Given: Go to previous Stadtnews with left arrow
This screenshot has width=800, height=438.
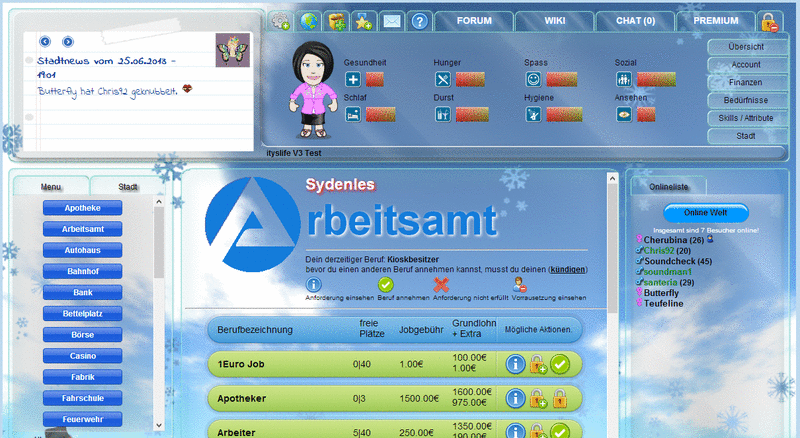Looking at the screenshot, I should [45, 42].
